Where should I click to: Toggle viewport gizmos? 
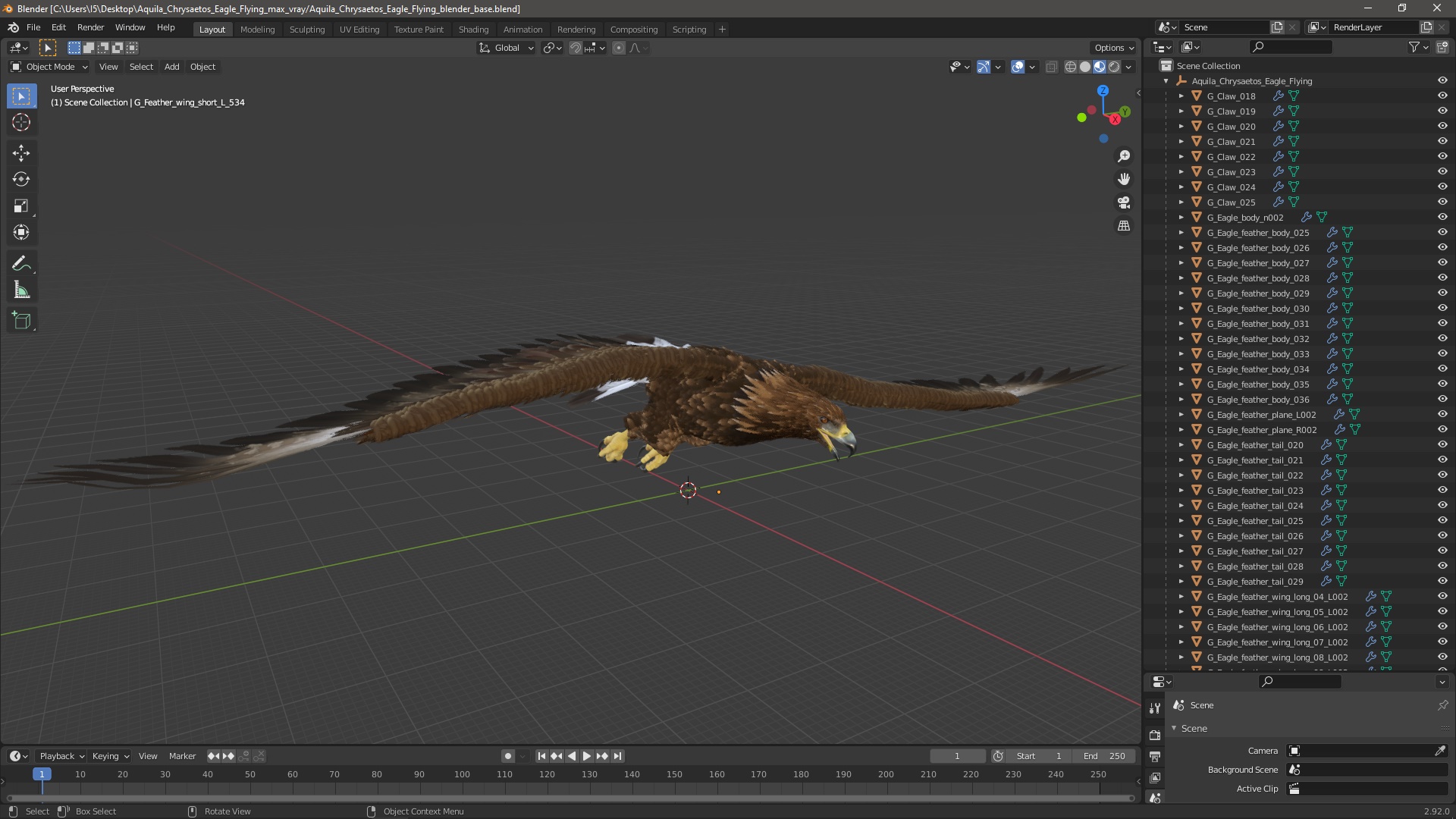point(984,67)
